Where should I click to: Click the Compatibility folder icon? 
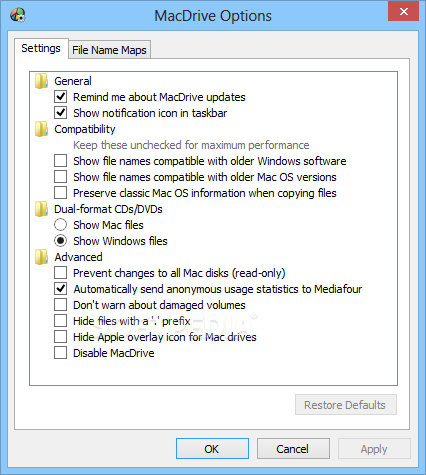coord(42,129)
